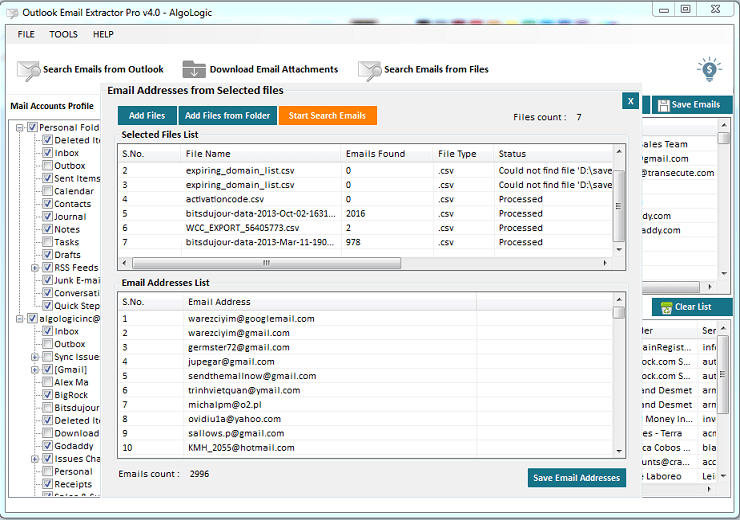
Task: Toggle the BigRock folder checkbox
Action: point(47,395)
